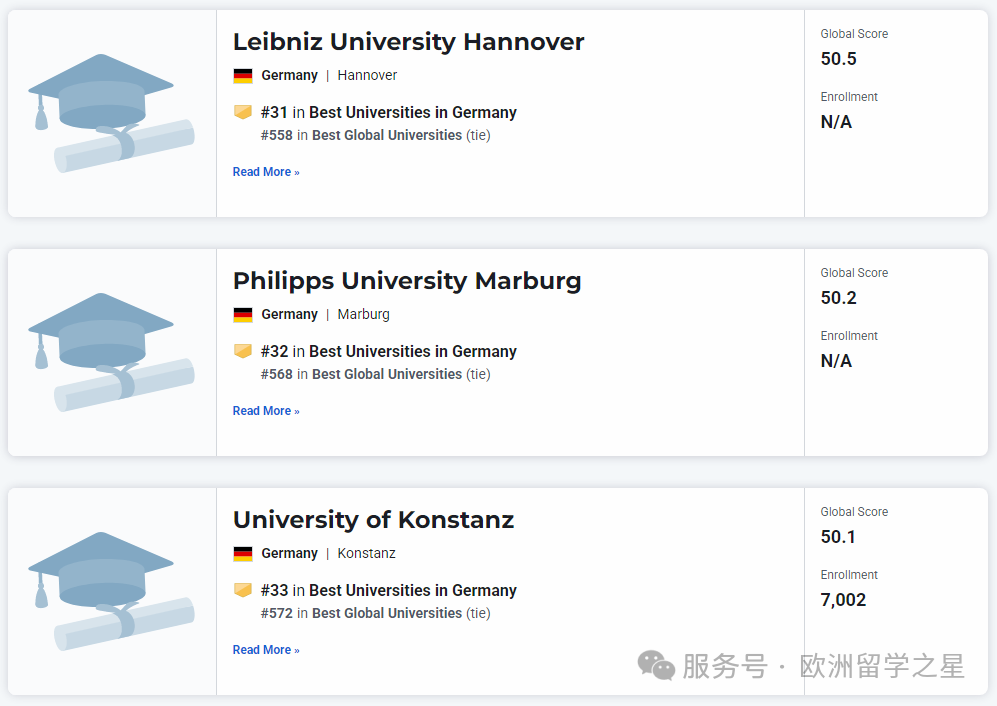Image resolution: width=997 pixels, height=706 pixels.
Task: Click the ranking badge icon beside #33
Action: click(243, 590)
